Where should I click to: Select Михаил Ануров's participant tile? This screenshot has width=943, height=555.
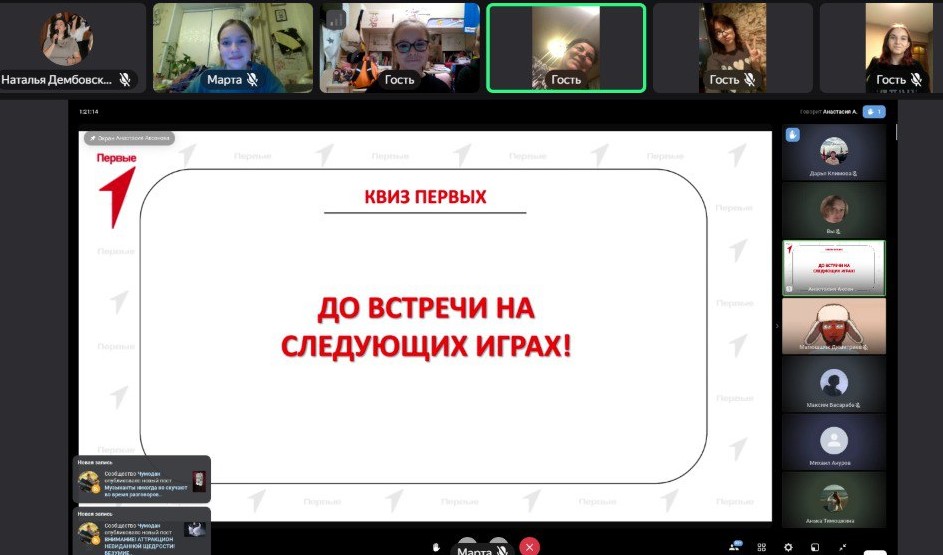click(x=833, y=442)
